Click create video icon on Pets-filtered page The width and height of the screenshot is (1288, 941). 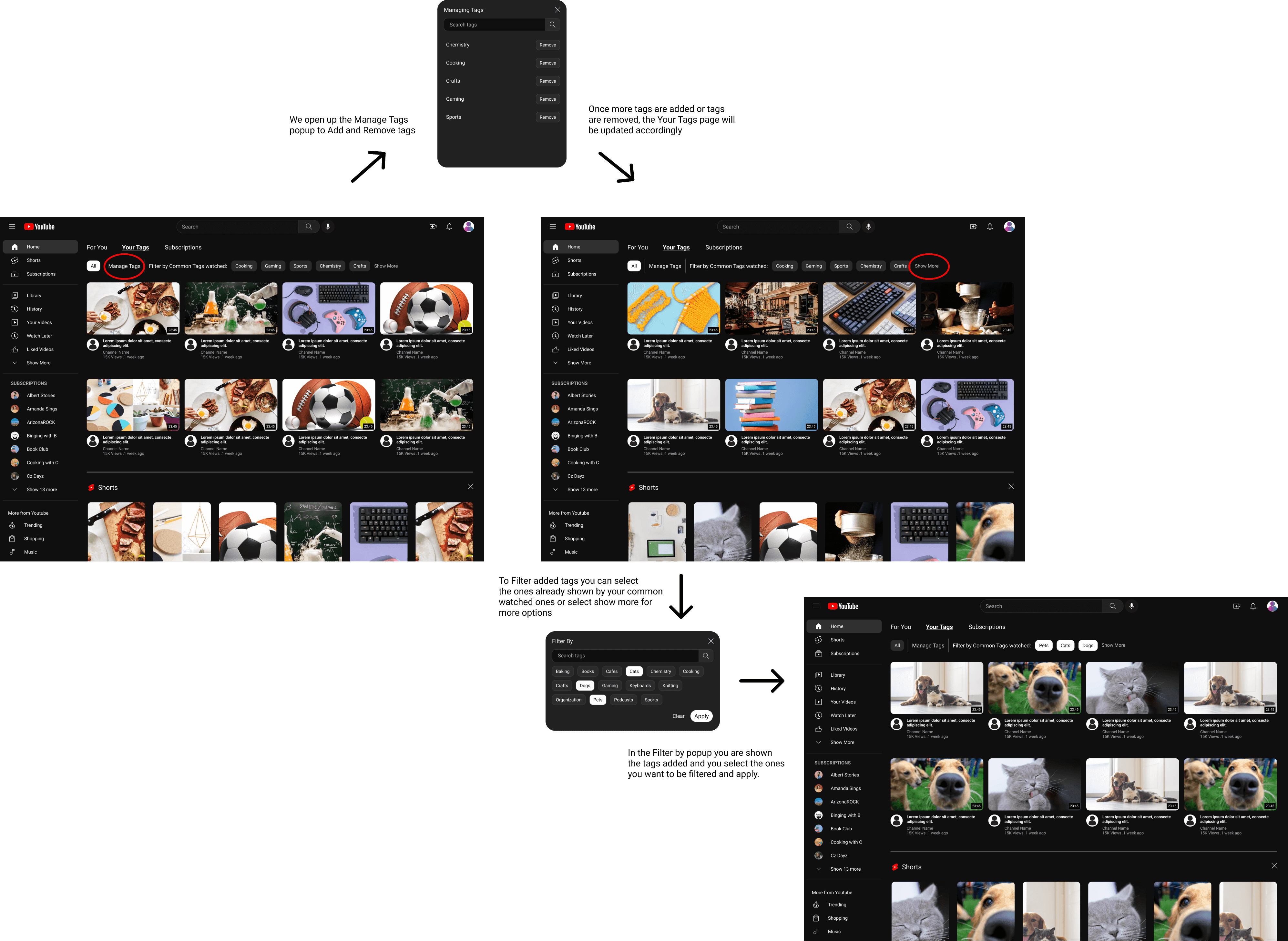[1236, 606]
